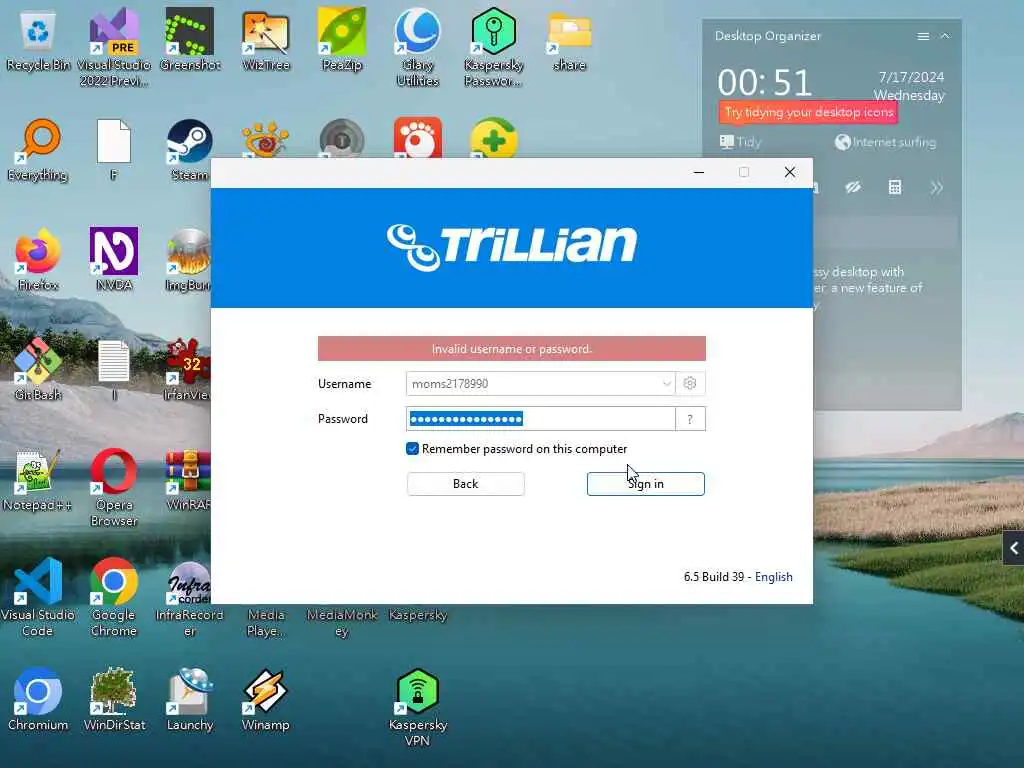Viewport: 1024px width, 768px height.
Task: Expand the Username dropdown arrow
Action: coord(666,383)
